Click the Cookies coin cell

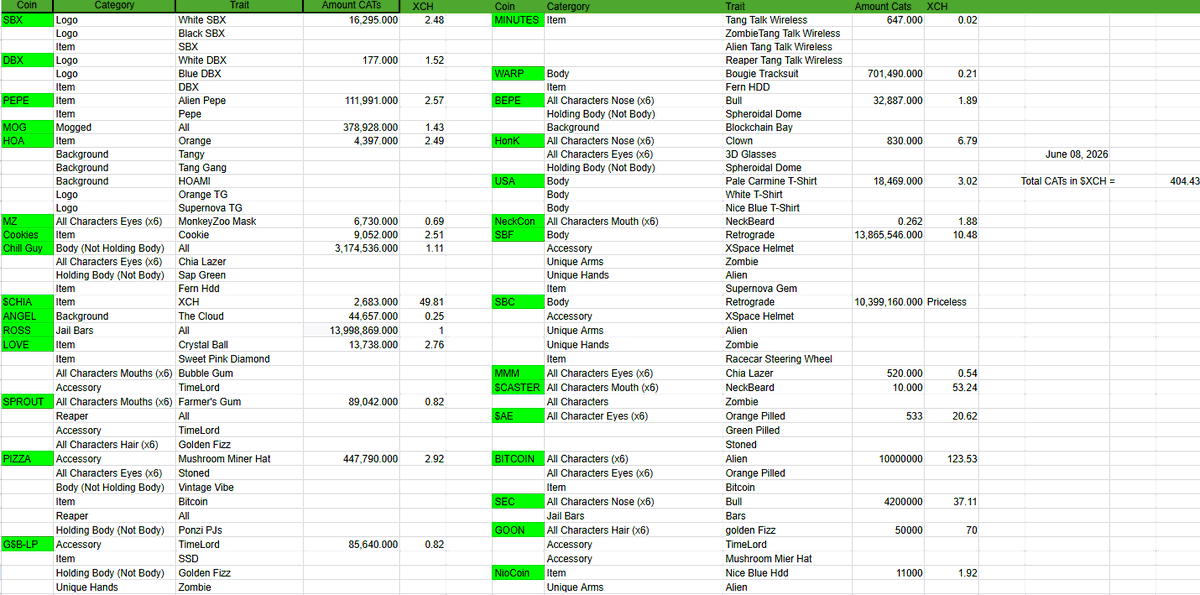tap(27, 235)
